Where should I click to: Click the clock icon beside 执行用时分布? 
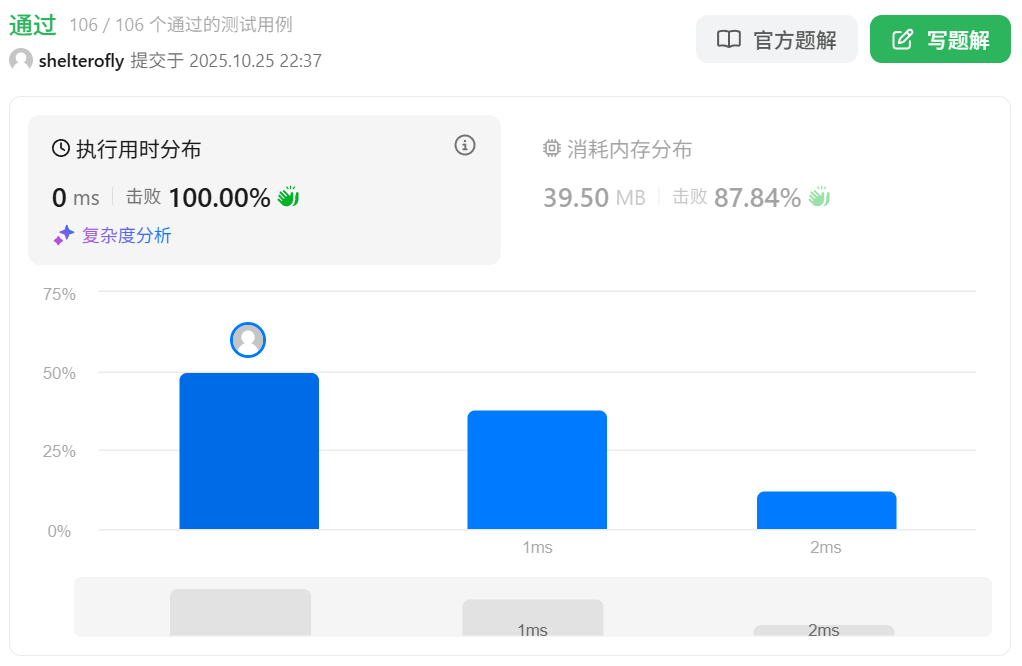[x=61, y=149]
